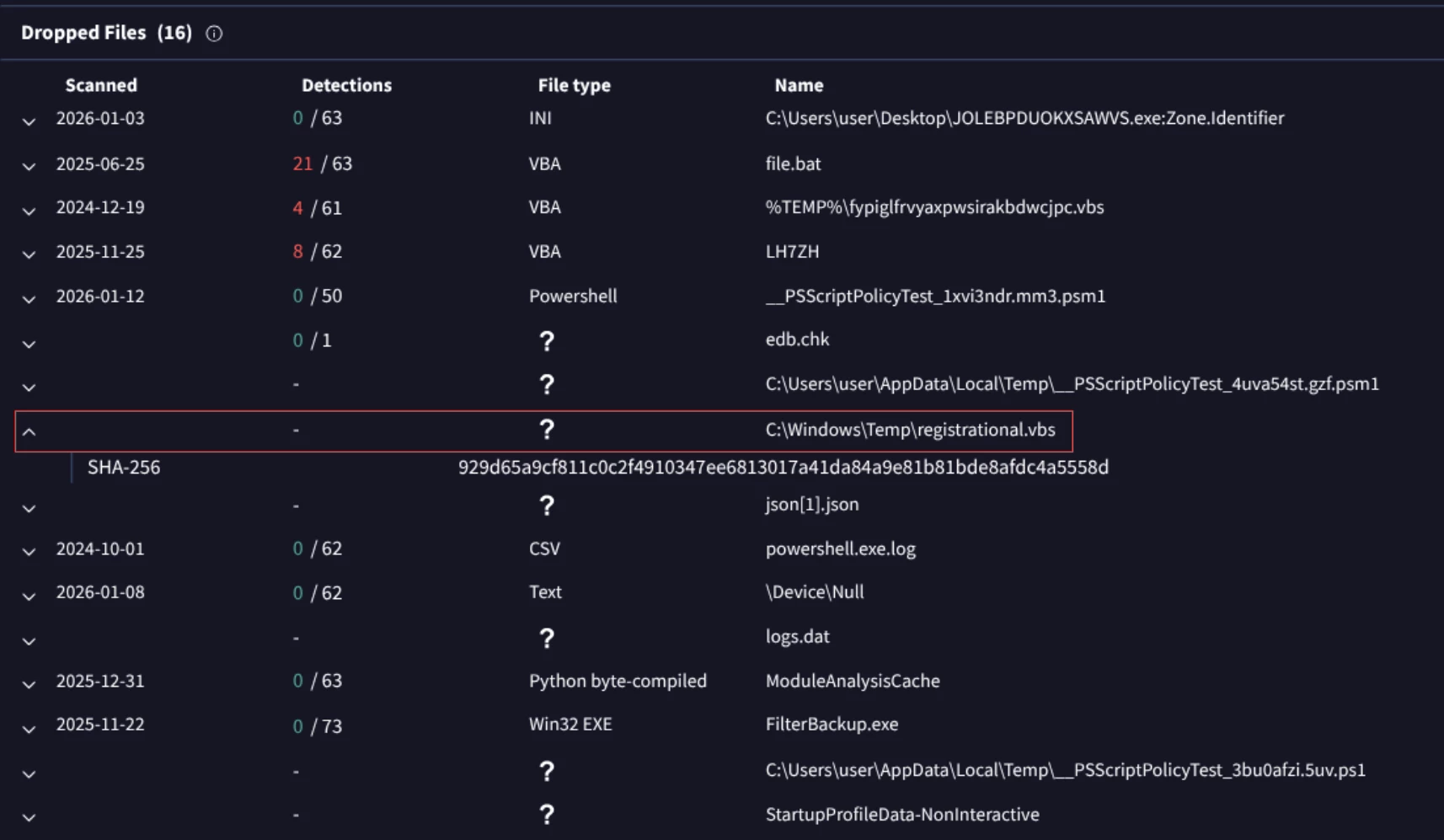Screen dimensions: 1444x840
Task: Click the scanned date 2025-11-22
Action: (100, 725)
